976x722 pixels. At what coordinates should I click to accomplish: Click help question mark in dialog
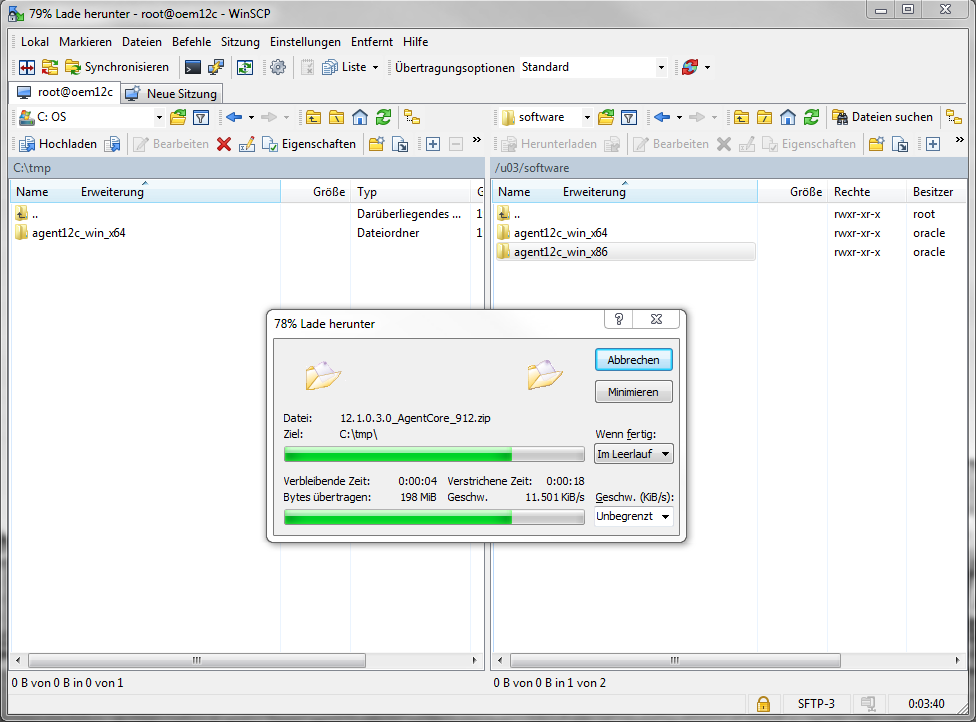(619, 319)
